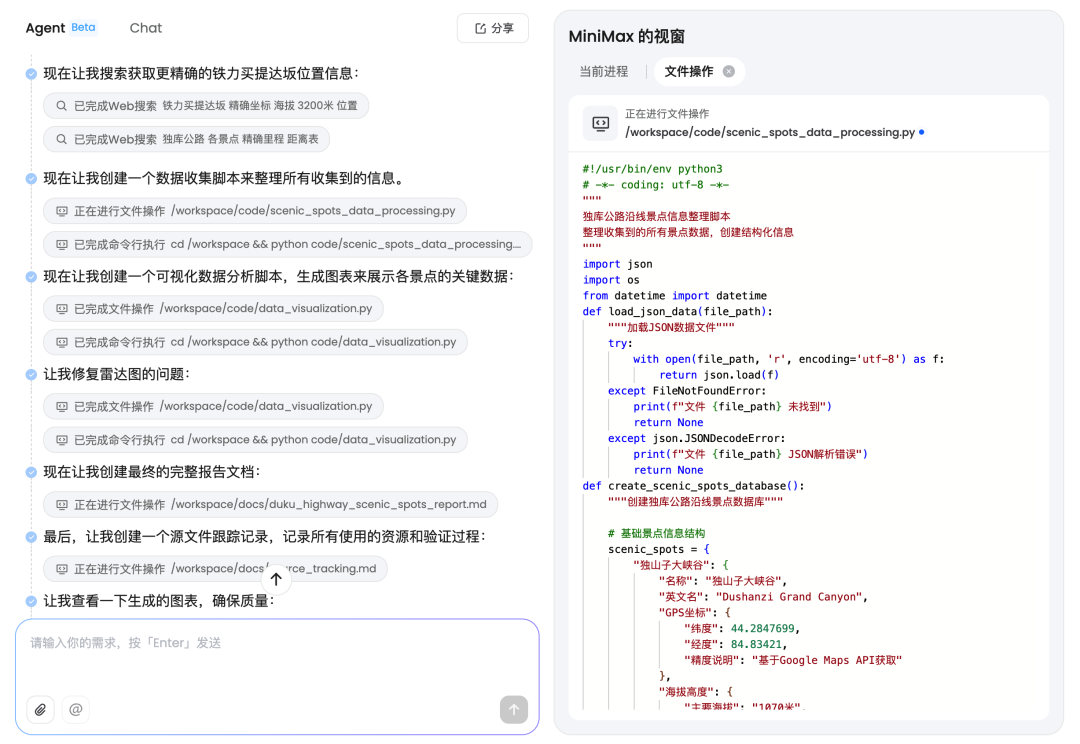Click the paperclip attachment icon
The image size is (1080, 744).
[40, 709]
